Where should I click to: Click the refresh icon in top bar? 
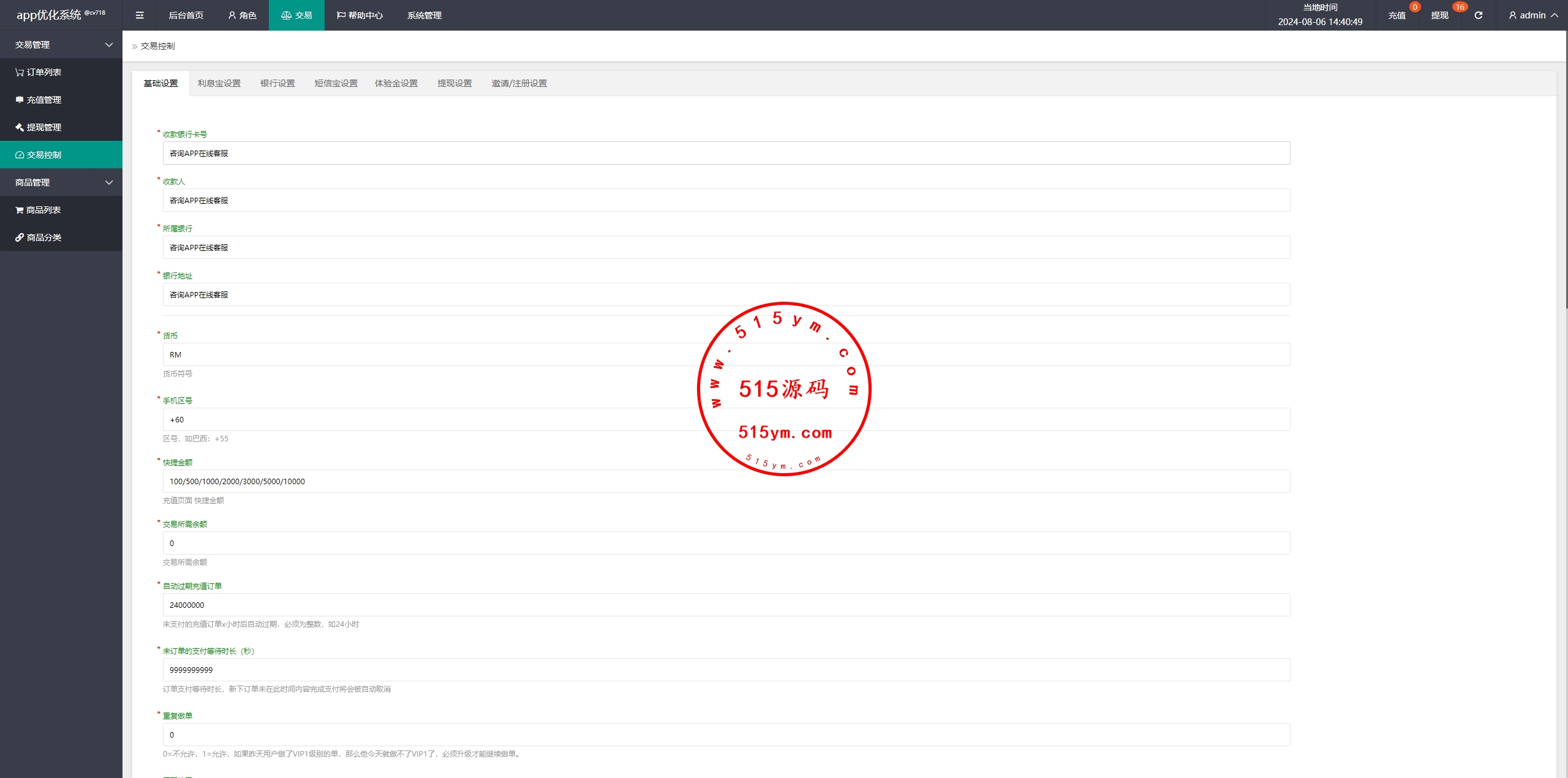(x=1478, y=15)
